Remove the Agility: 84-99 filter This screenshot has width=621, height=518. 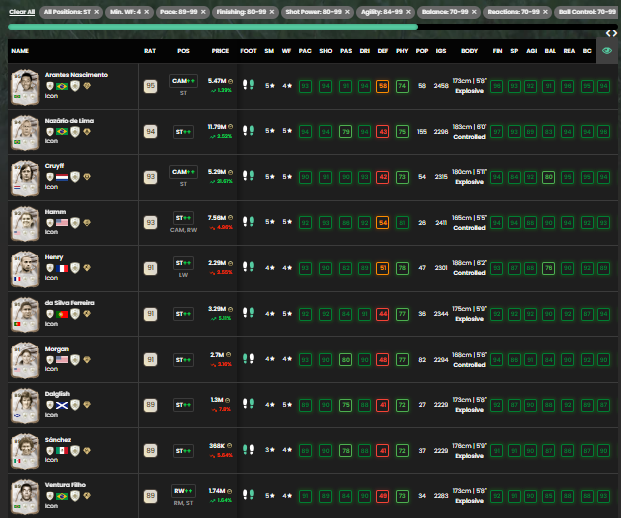(408, 12)
